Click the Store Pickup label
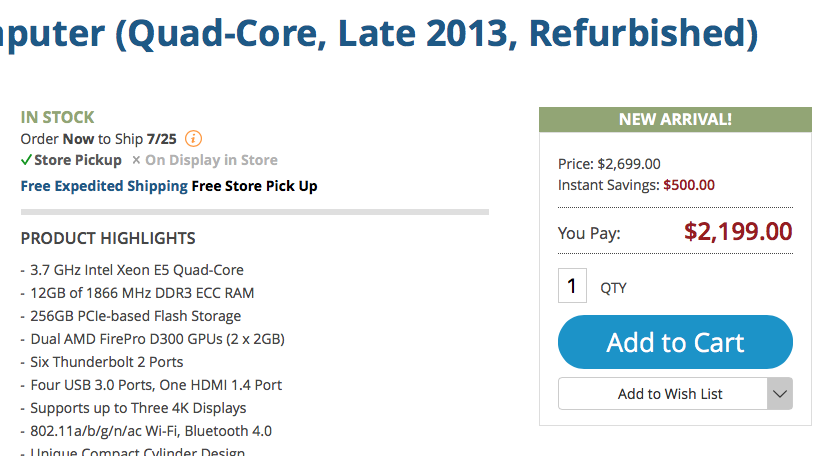This screenshot has width=836, height=456. (x=78, y=160)
